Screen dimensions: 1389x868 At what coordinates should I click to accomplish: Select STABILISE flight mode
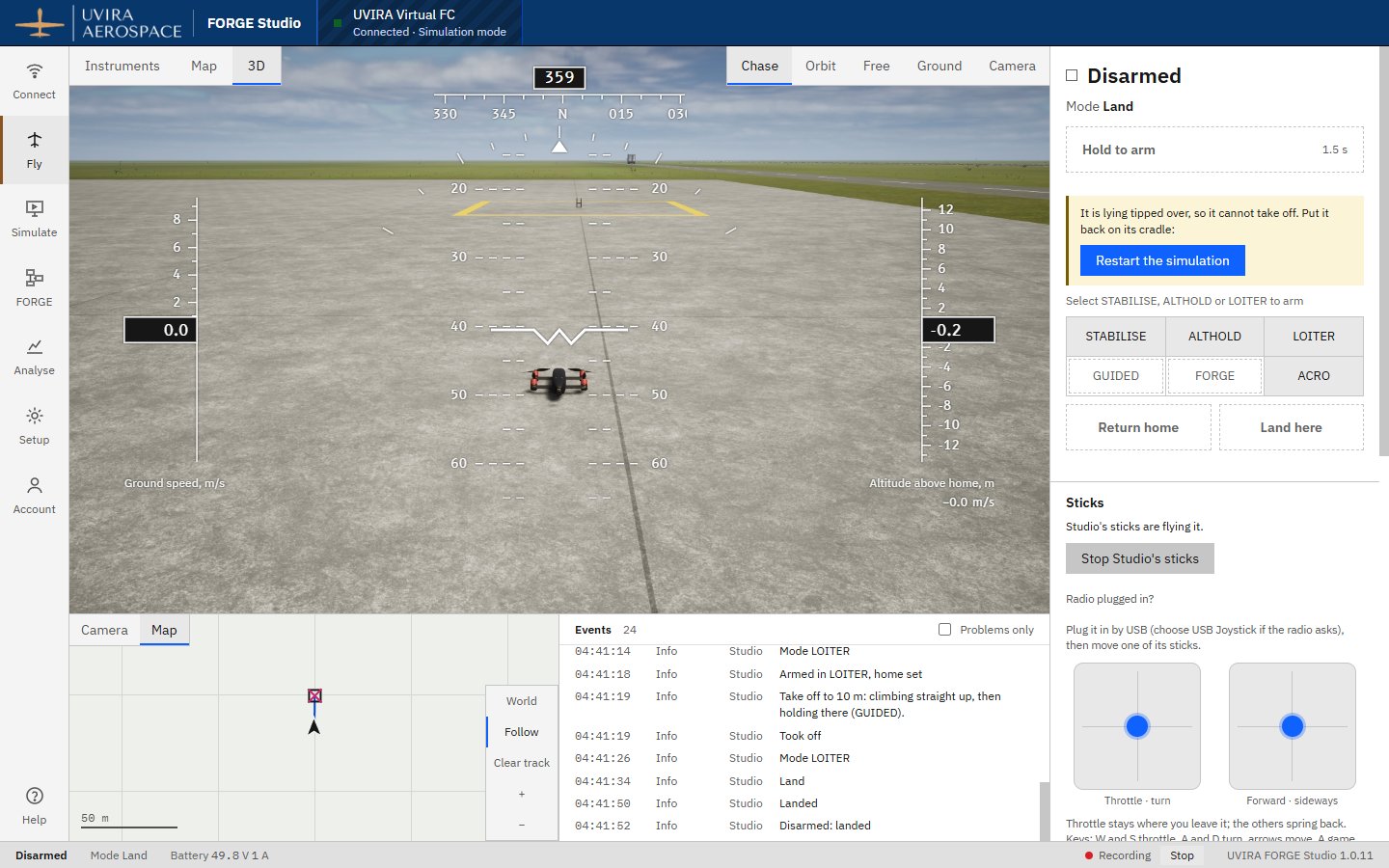[x=1115, y=337]
